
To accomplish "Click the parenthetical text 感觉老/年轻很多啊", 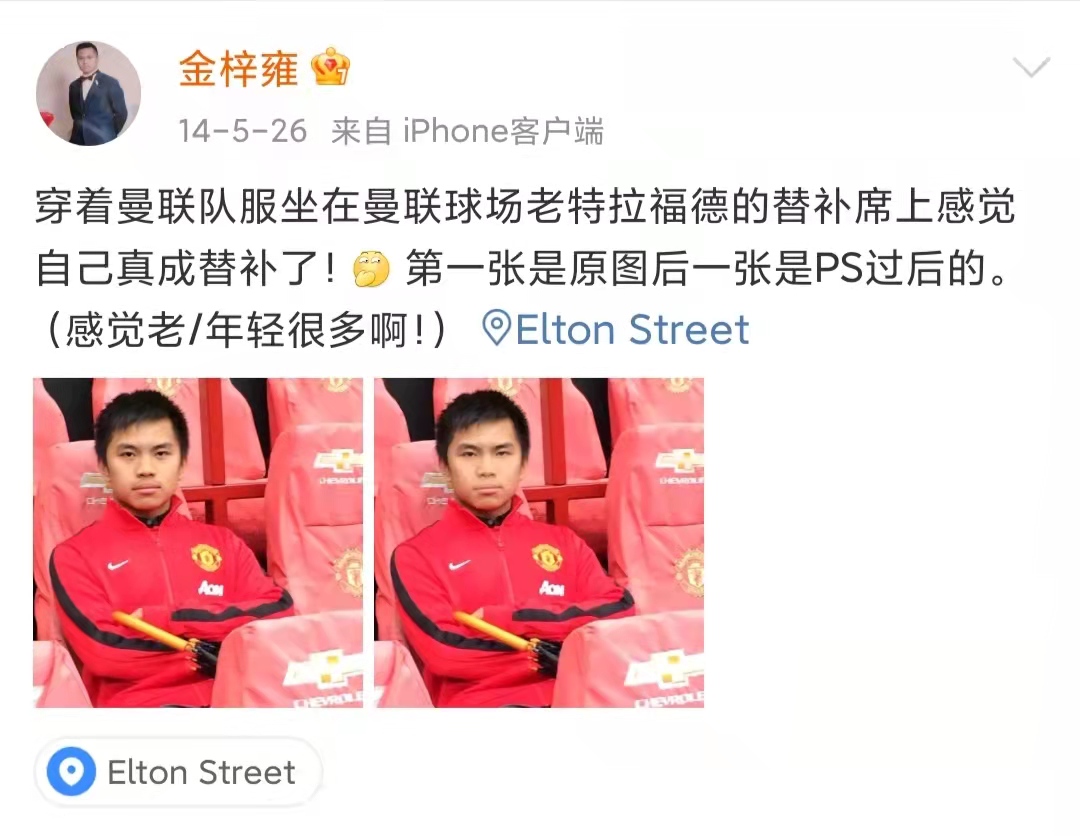I will 244,330.
